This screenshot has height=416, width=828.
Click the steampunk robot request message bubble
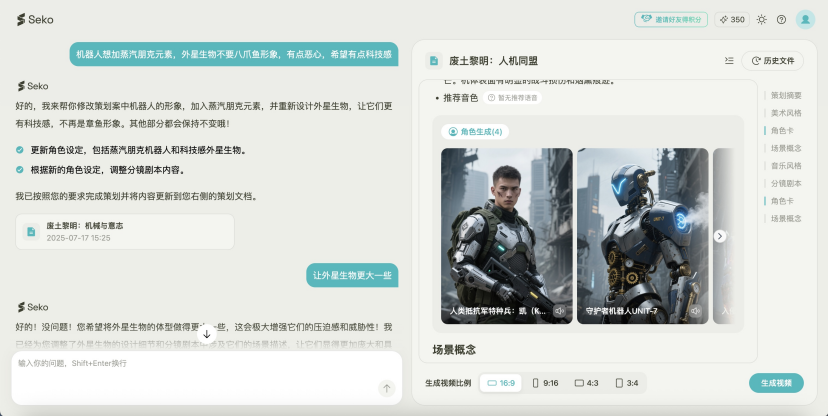(x=234, y=54)
